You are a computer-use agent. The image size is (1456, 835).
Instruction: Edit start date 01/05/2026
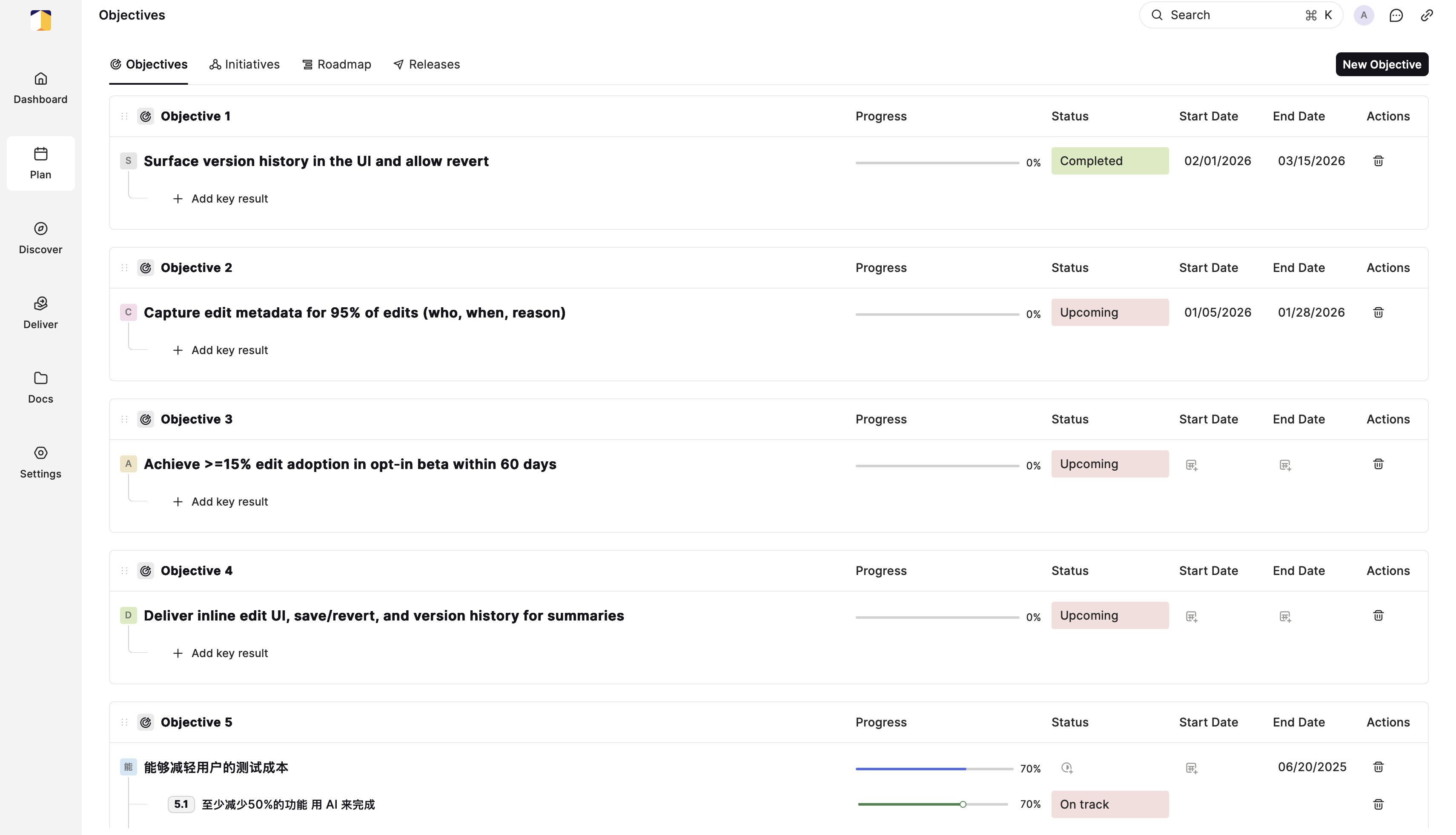[x=1217, y=312]
